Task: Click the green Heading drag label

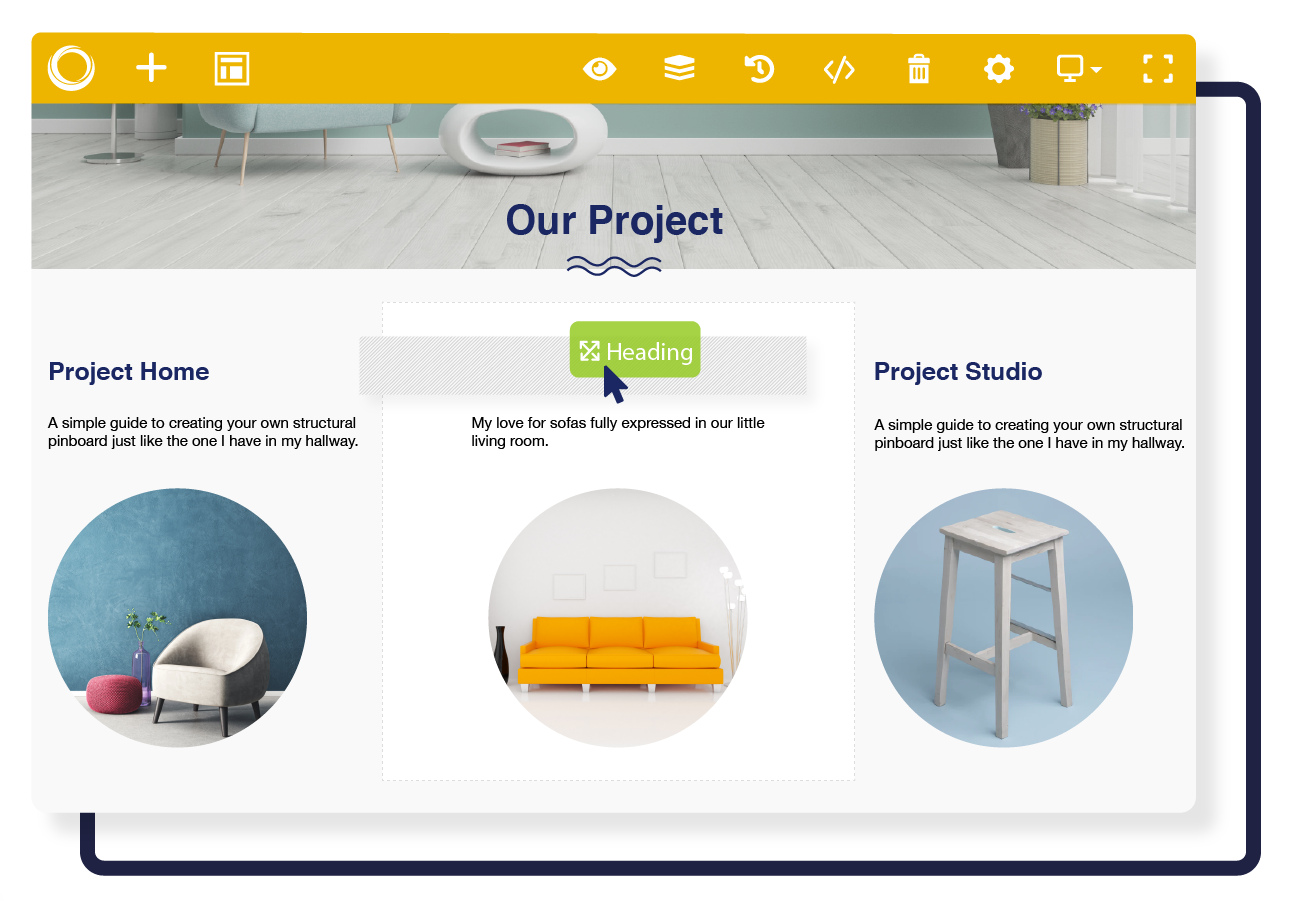Action: (635, 350)
